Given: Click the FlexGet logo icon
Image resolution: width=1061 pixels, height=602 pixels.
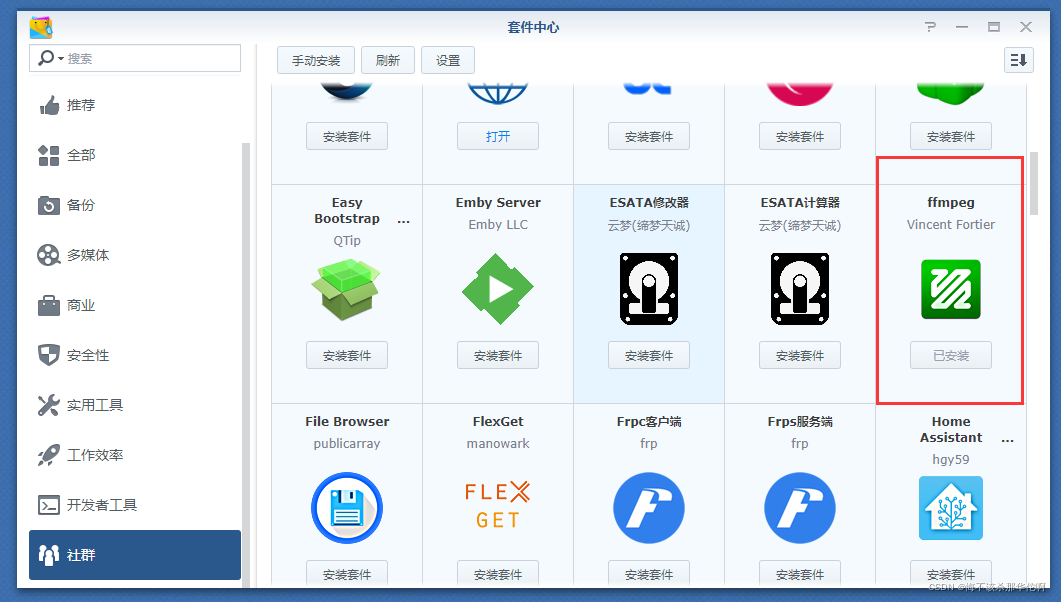Looking at the screenshot, I should click(497, 505).
